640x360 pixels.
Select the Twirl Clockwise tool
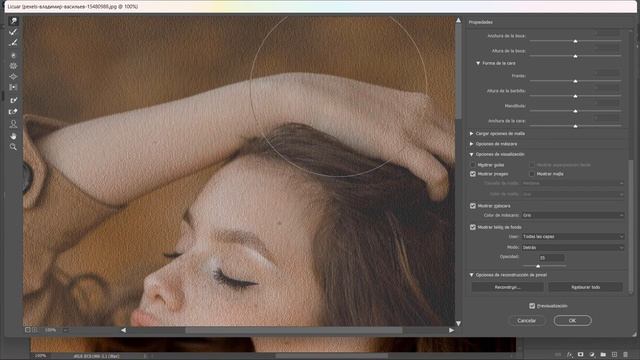13,55
